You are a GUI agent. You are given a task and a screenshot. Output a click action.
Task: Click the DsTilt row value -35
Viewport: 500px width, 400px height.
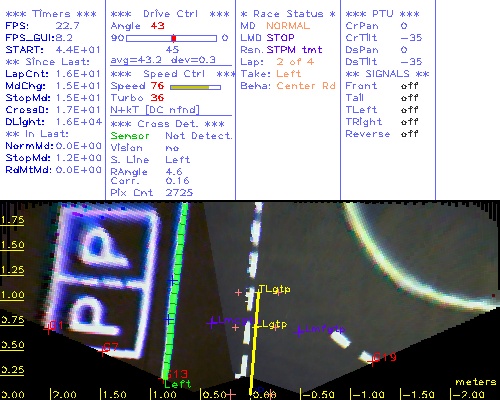pyautogui.click(x=412, y=62)
